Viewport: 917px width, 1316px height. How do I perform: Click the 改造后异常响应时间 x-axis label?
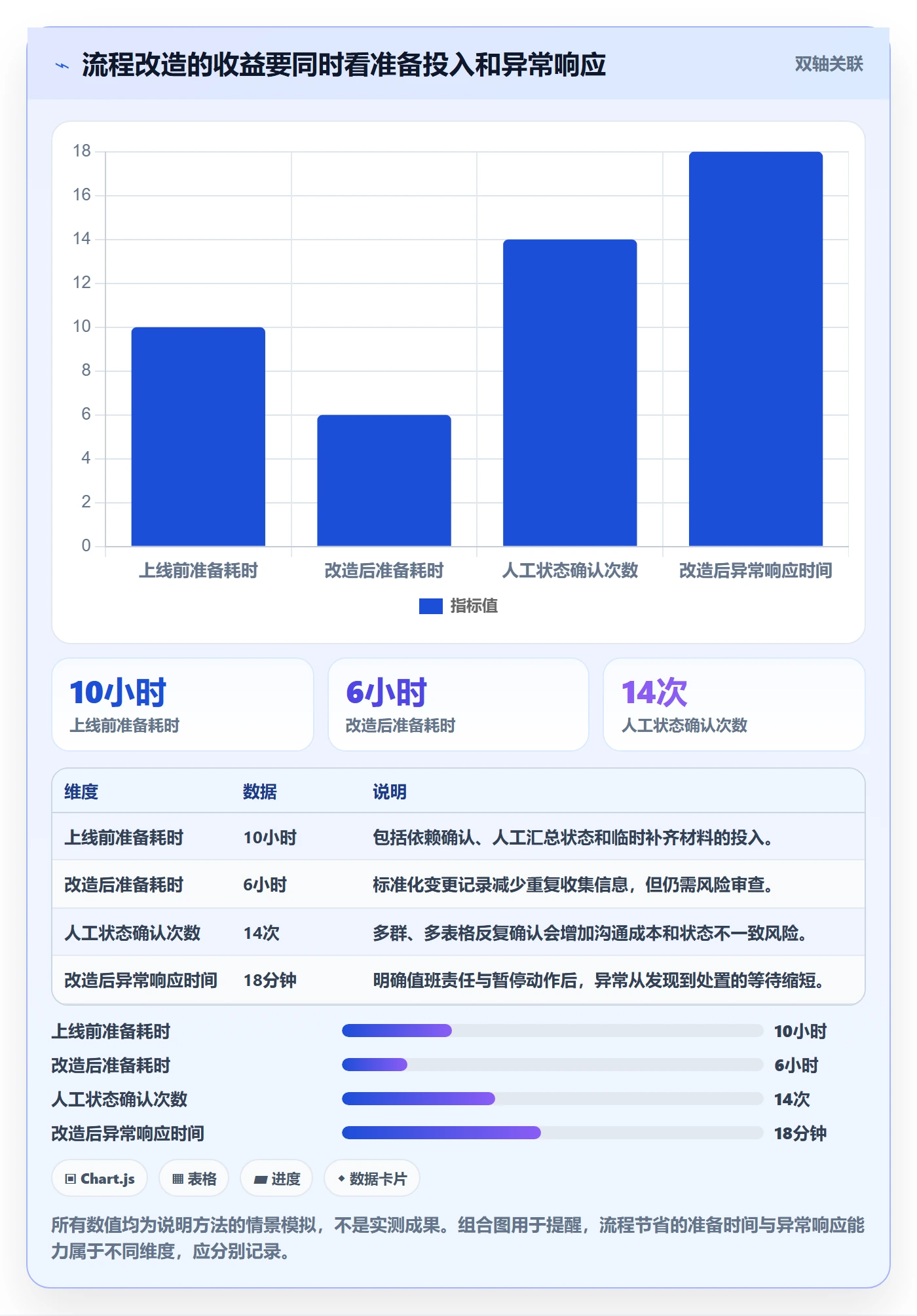tap(756, 570)
